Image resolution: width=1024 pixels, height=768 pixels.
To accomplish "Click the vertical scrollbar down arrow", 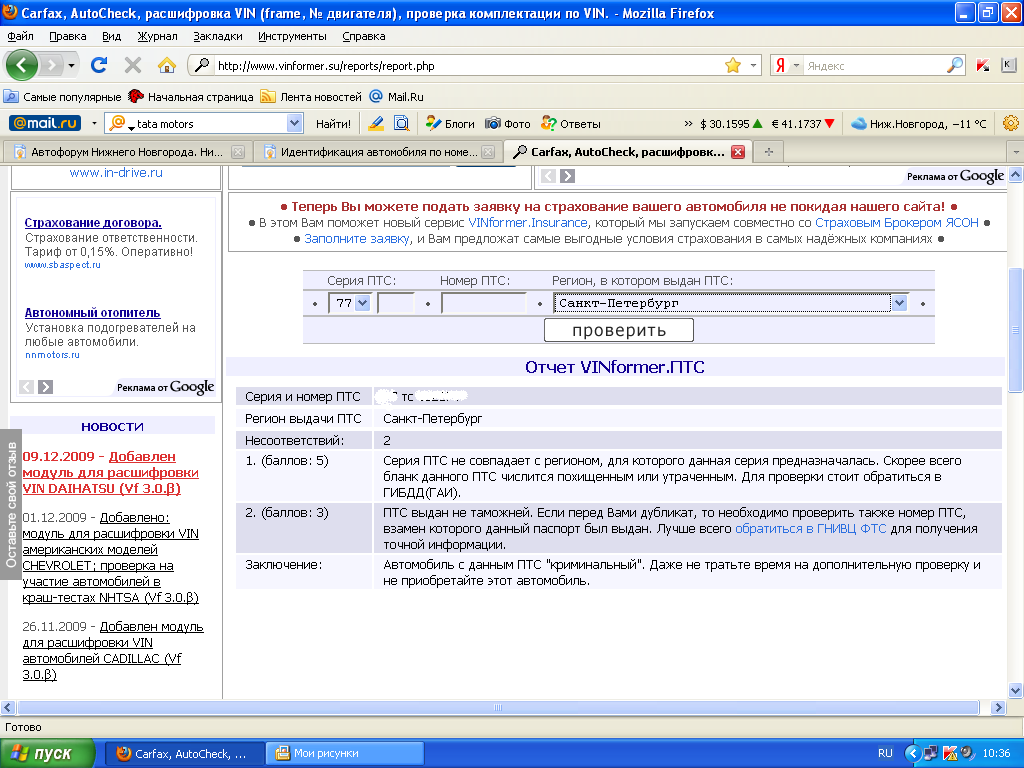I will 1016,690.
